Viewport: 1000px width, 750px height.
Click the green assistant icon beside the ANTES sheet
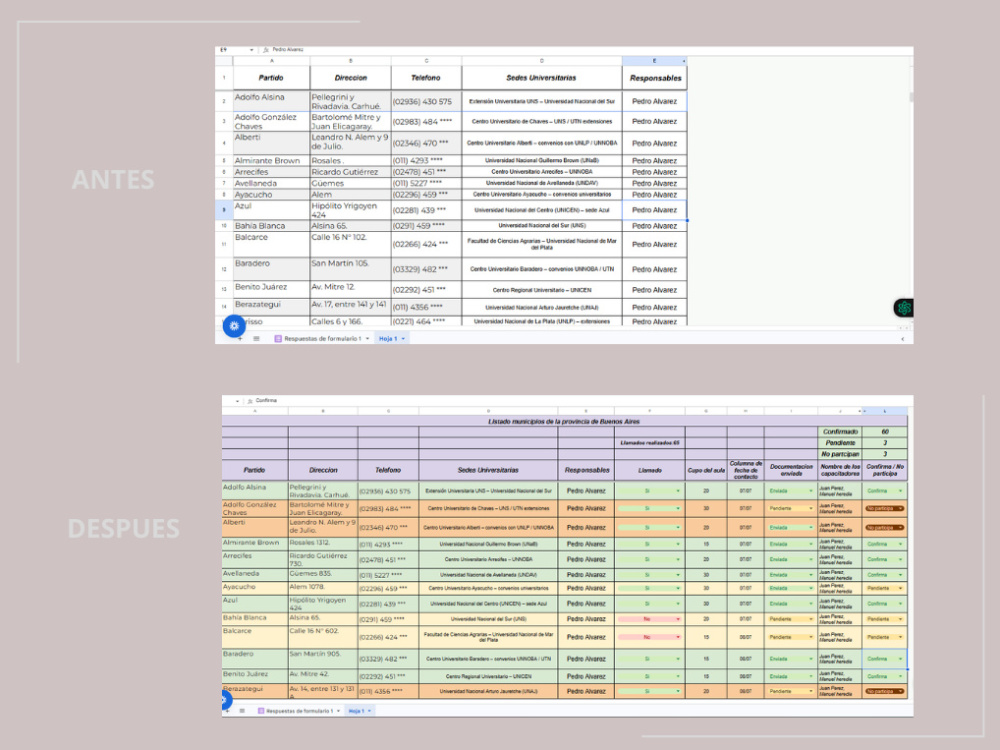pyautogui.click(x=904, y=308)
